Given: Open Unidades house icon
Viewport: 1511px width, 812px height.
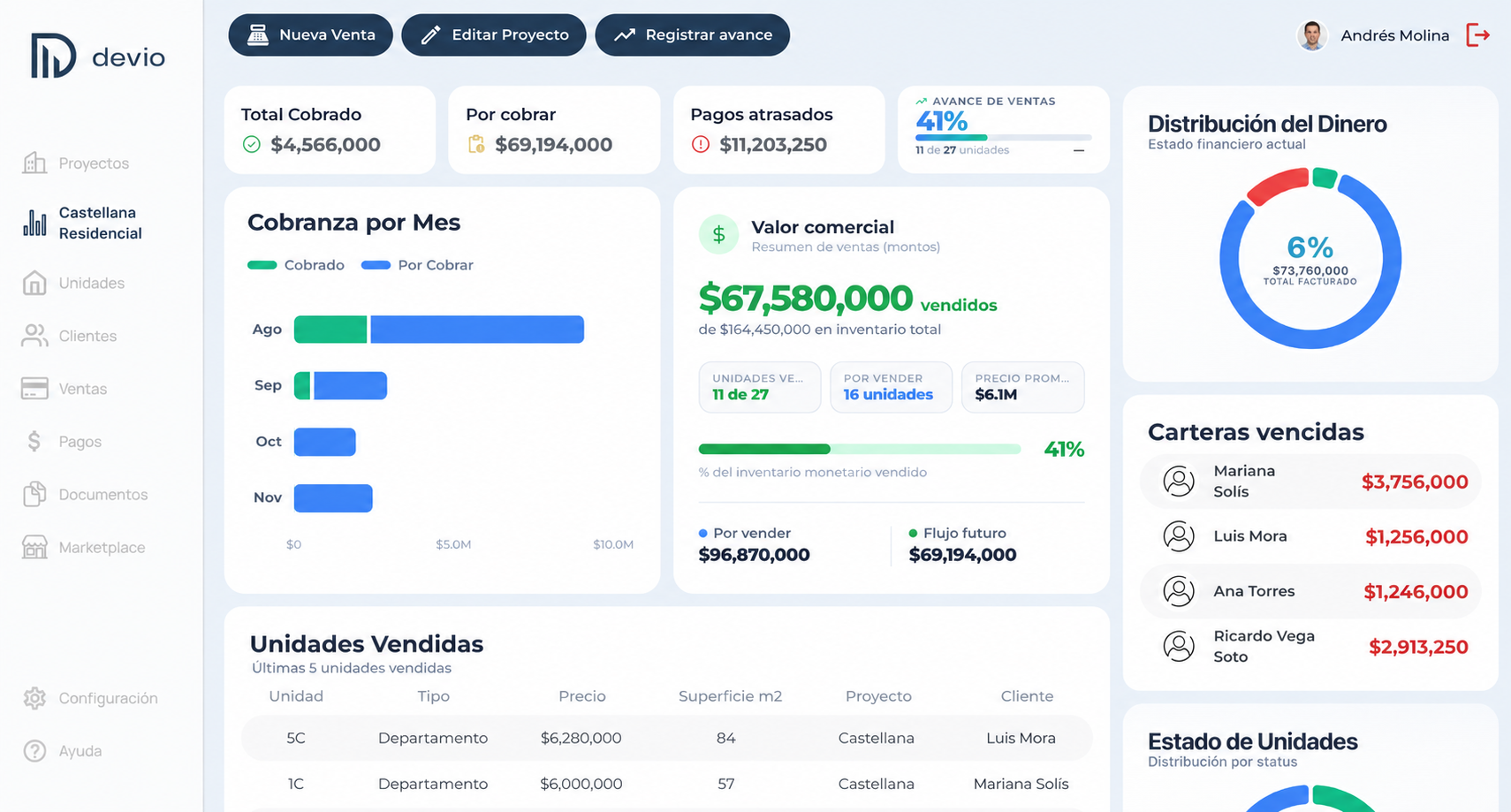Looking at the screenshot, I should [x=34, y=283].
